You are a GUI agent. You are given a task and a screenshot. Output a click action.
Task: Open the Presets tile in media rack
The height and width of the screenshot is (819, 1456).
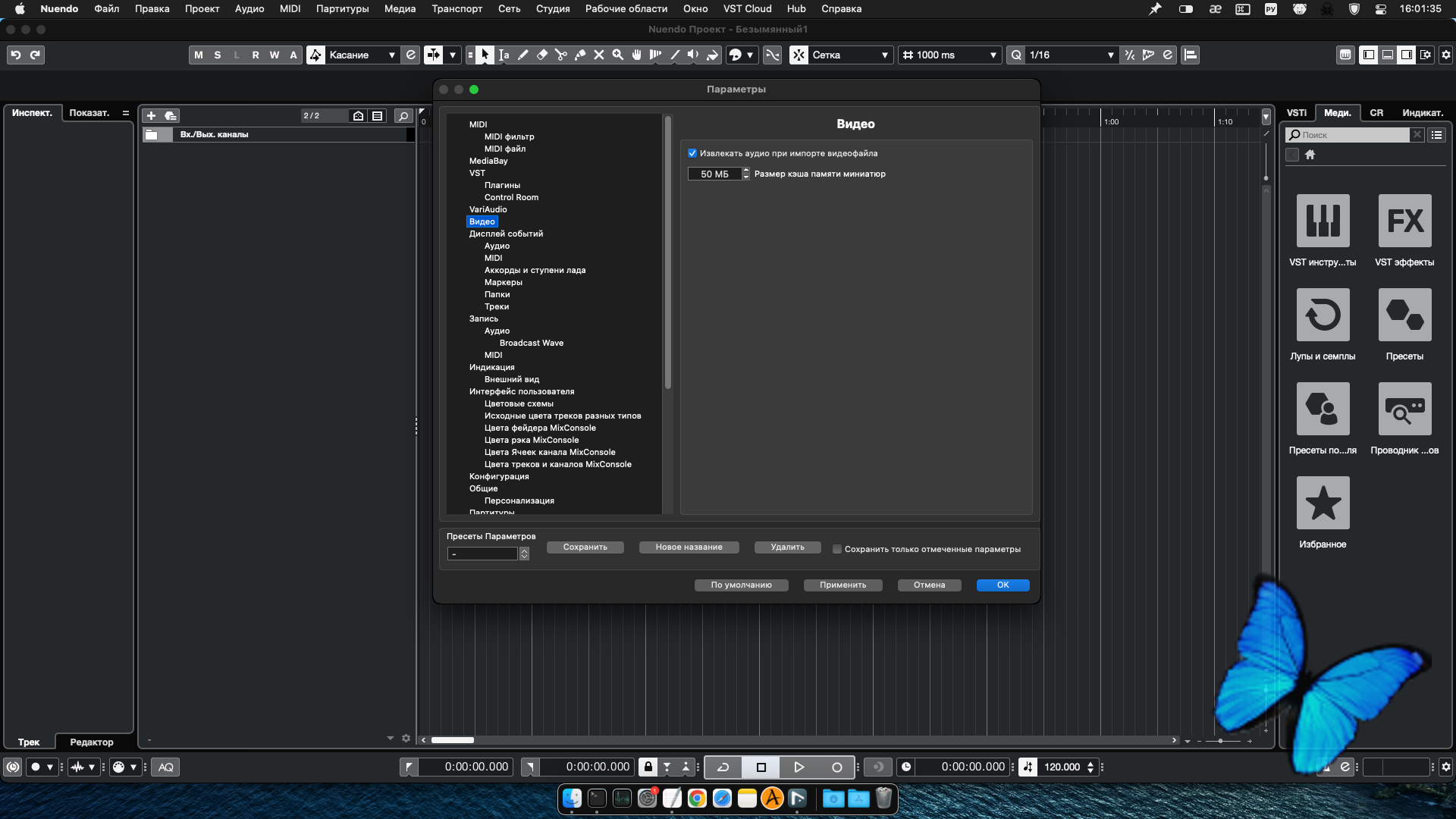[1404, 315]
